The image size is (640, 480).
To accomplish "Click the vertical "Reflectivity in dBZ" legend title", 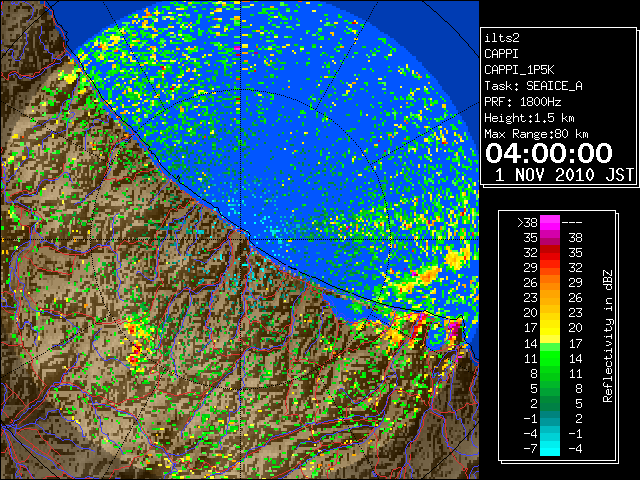I will [608, 336].
